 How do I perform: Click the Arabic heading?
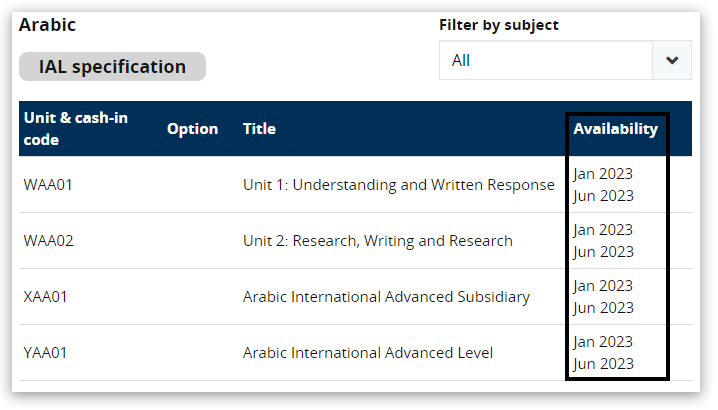pos(47,25)
